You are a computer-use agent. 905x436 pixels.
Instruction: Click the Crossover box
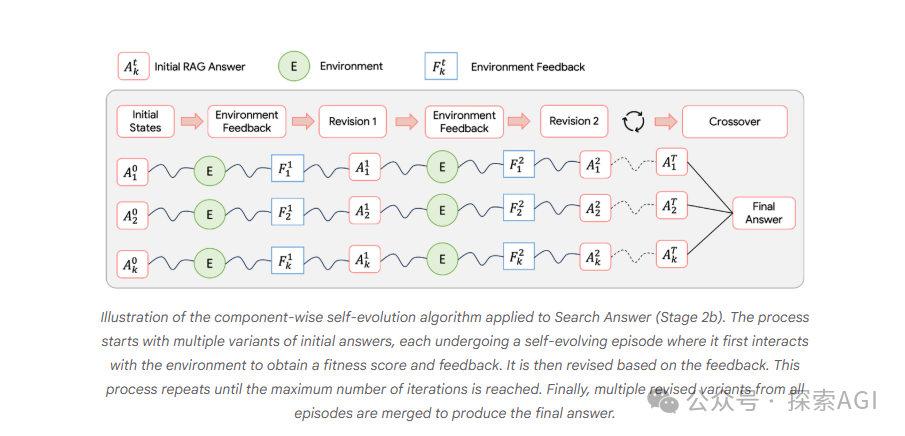point(734,121)
